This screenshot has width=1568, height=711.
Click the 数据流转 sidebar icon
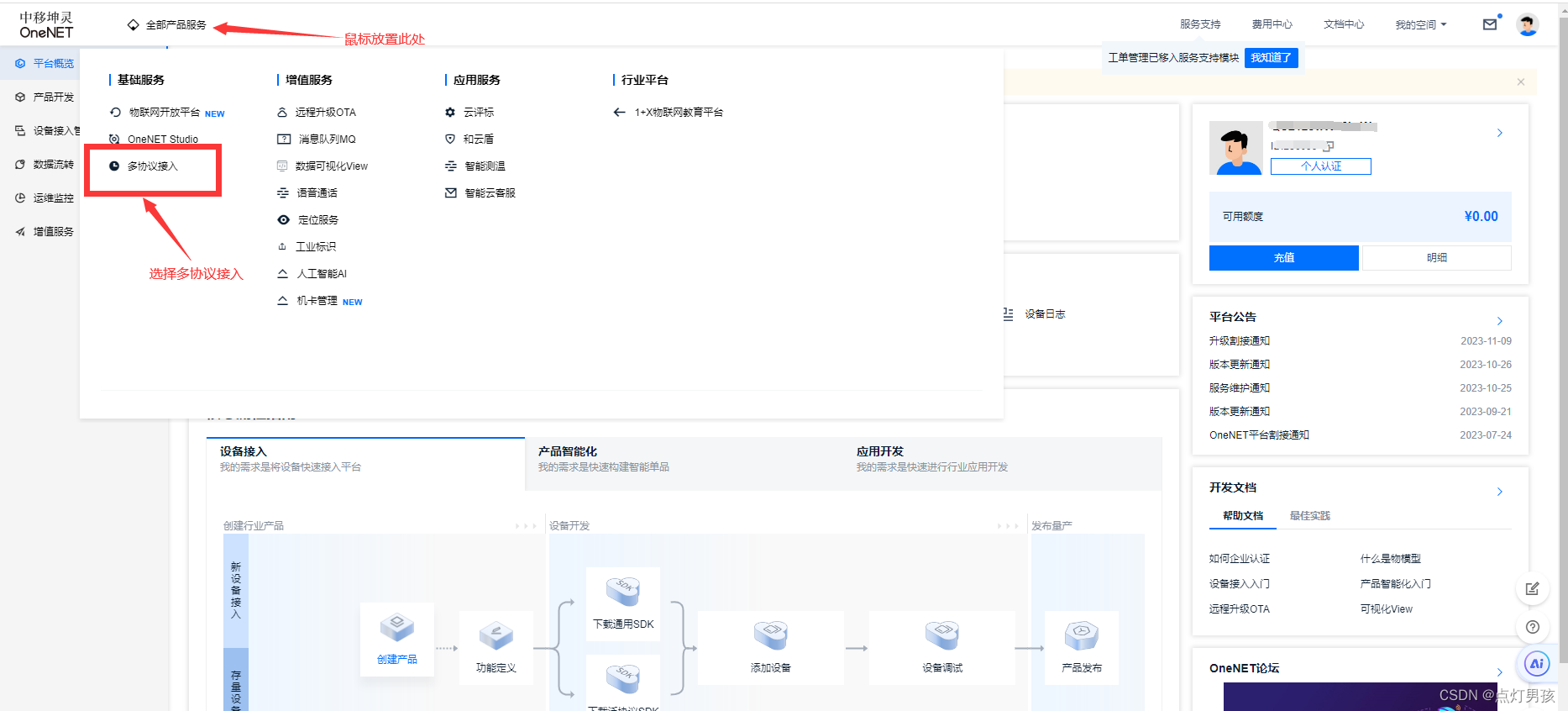(x=20, y=164)
